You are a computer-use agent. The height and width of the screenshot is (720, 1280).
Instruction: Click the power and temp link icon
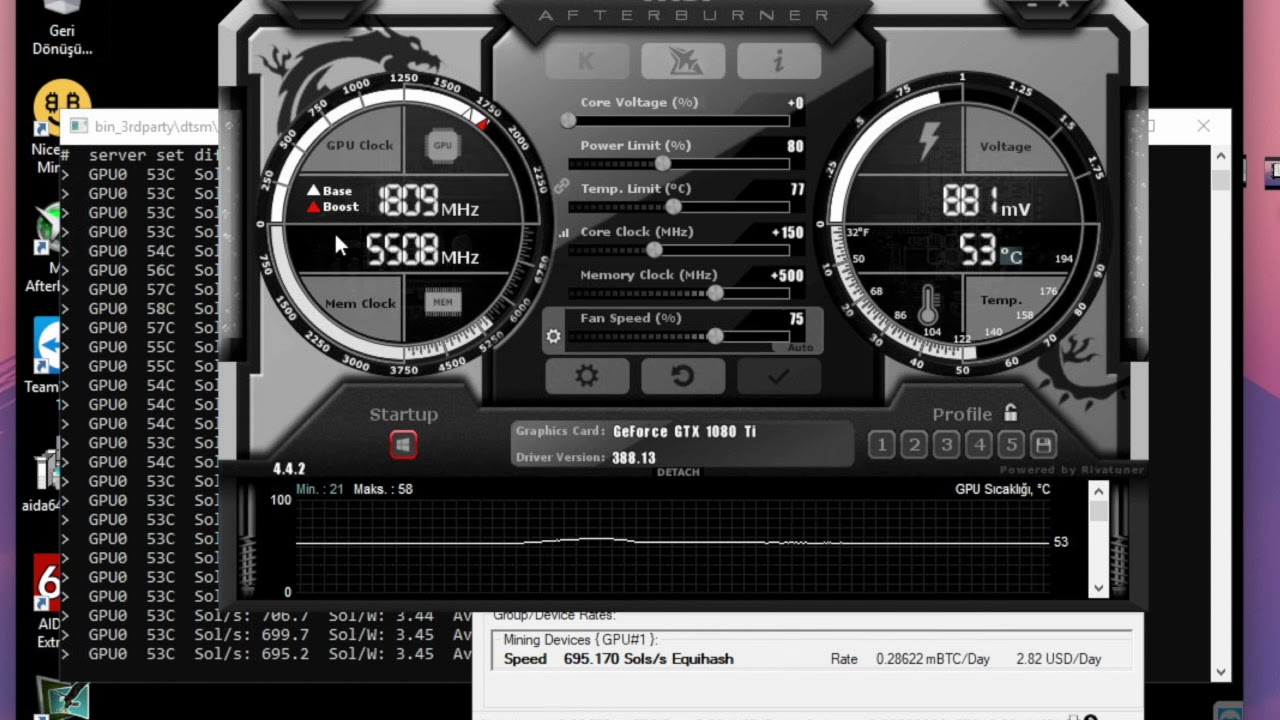coord(561,185)
